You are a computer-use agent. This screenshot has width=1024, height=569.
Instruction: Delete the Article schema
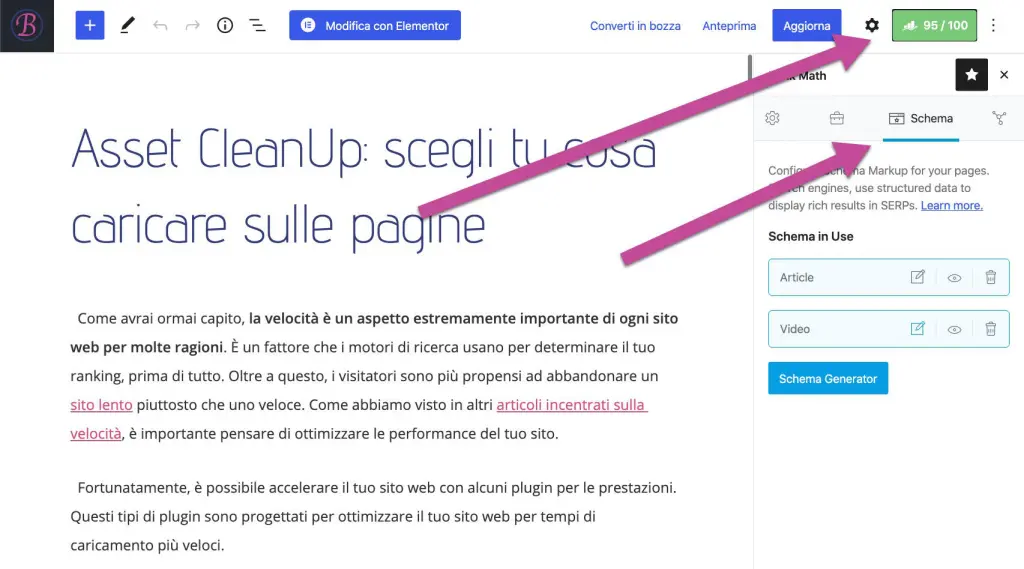[991, 277]
